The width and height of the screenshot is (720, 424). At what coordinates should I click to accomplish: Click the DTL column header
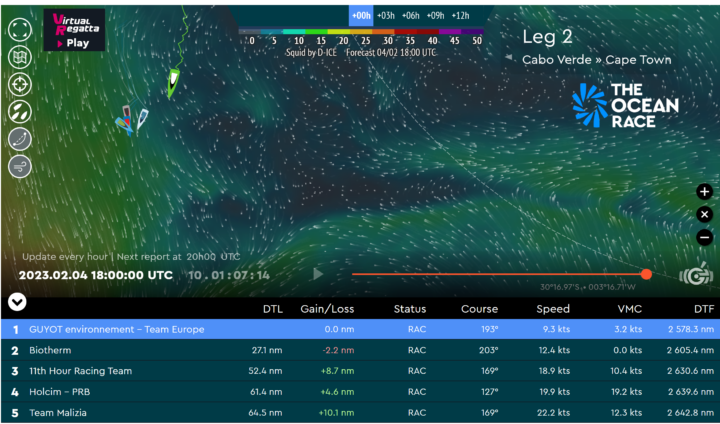click(273, 309)
